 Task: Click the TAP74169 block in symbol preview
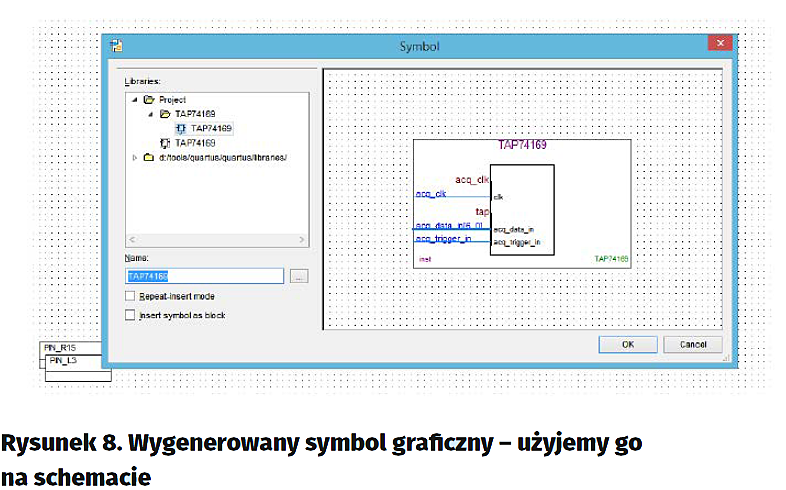521,210
